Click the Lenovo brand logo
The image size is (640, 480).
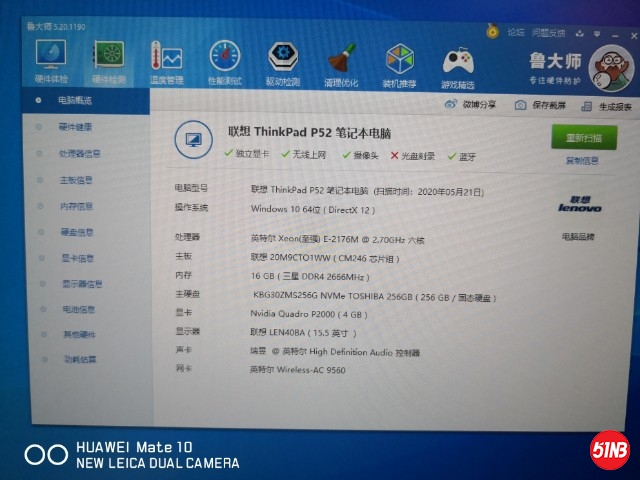tap(578, 207)
